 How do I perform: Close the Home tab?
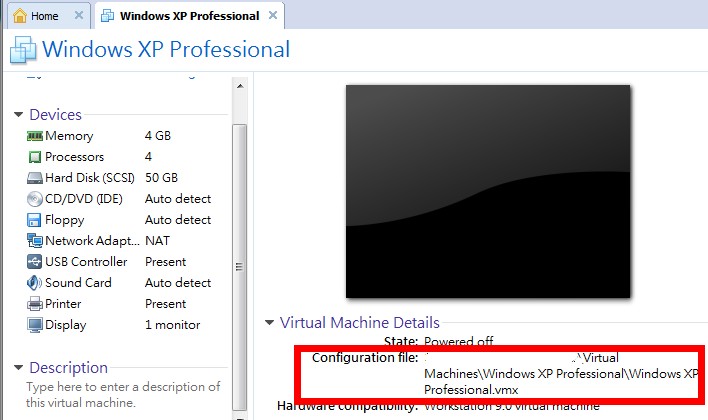(x=79, y=15)
